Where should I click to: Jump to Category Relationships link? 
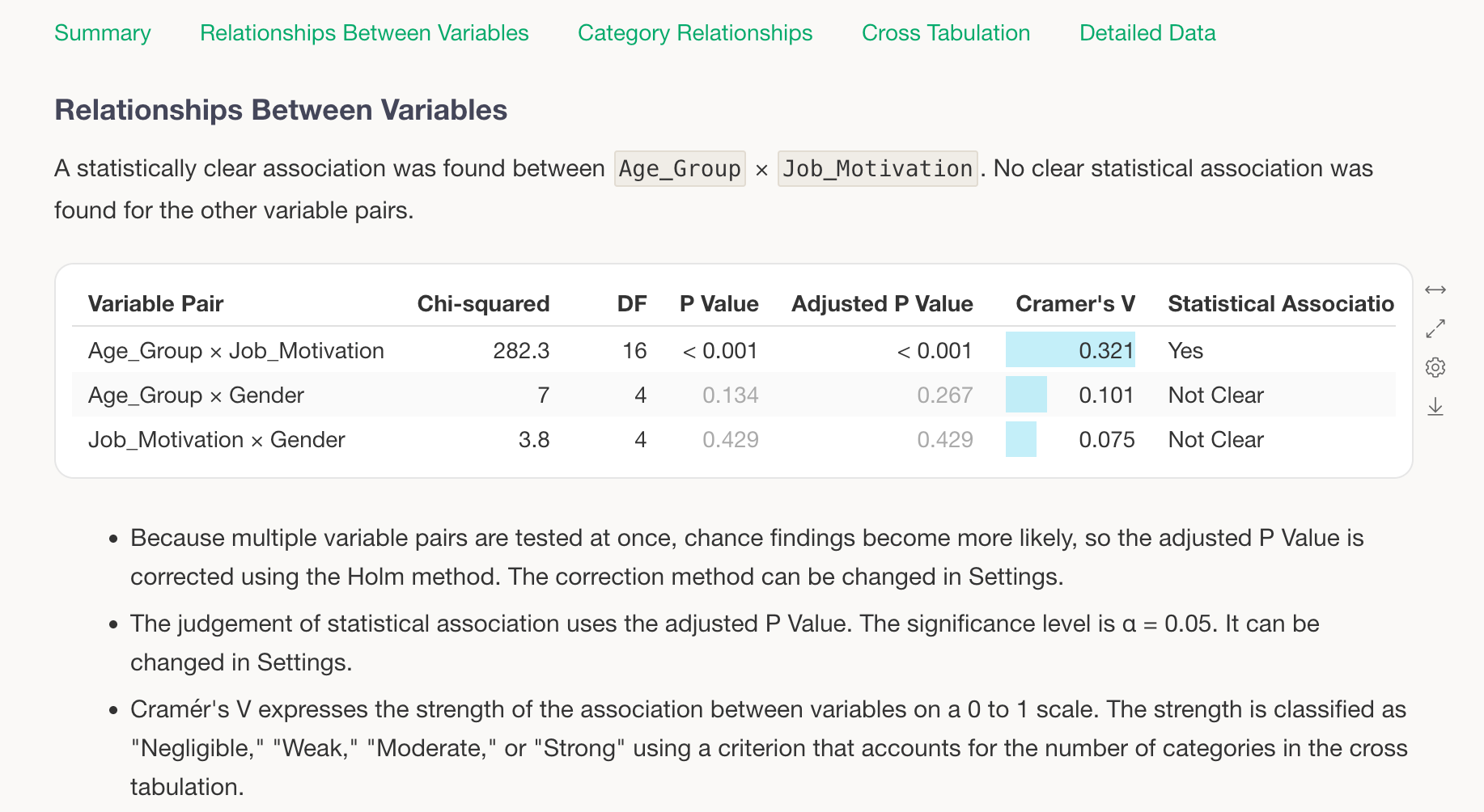pyautogui.click(x=695, y=33)
